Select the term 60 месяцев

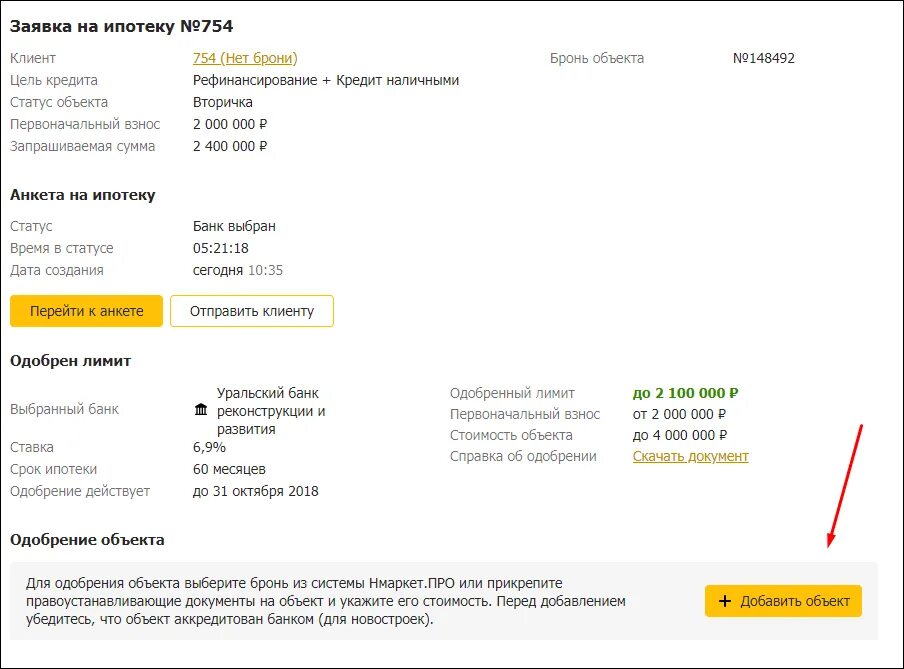[229, 469]
